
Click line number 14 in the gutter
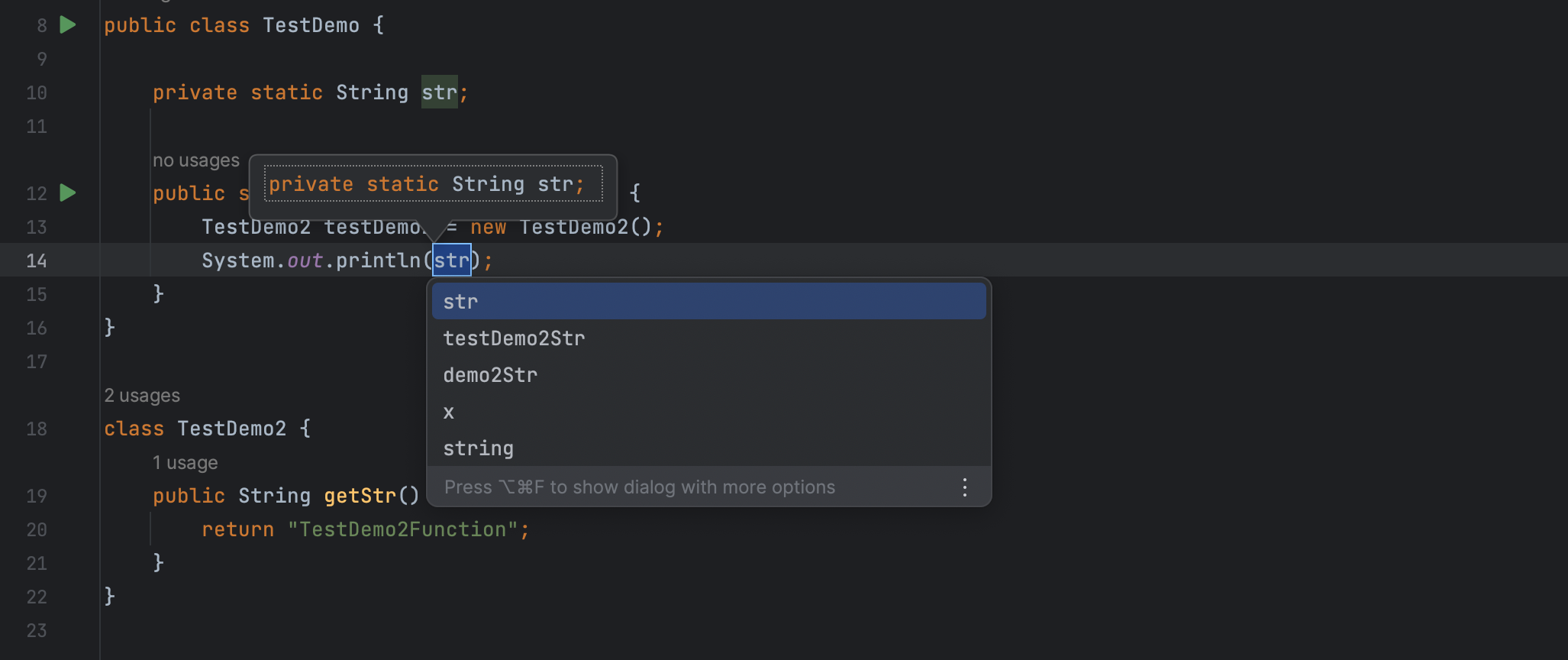(37, 261)
